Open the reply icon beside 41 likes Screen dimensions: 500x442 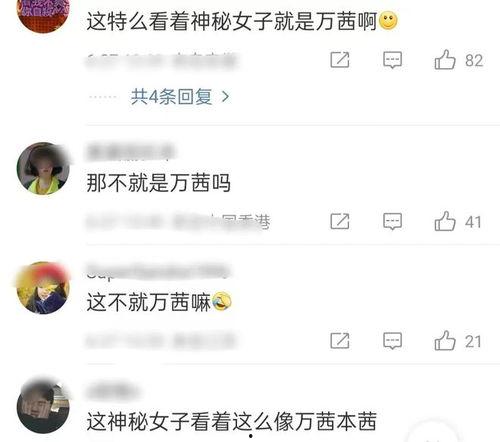(393, 222)
